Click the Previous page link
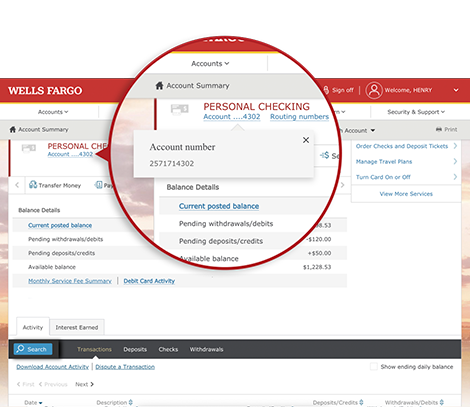 [x=53, y=384]
